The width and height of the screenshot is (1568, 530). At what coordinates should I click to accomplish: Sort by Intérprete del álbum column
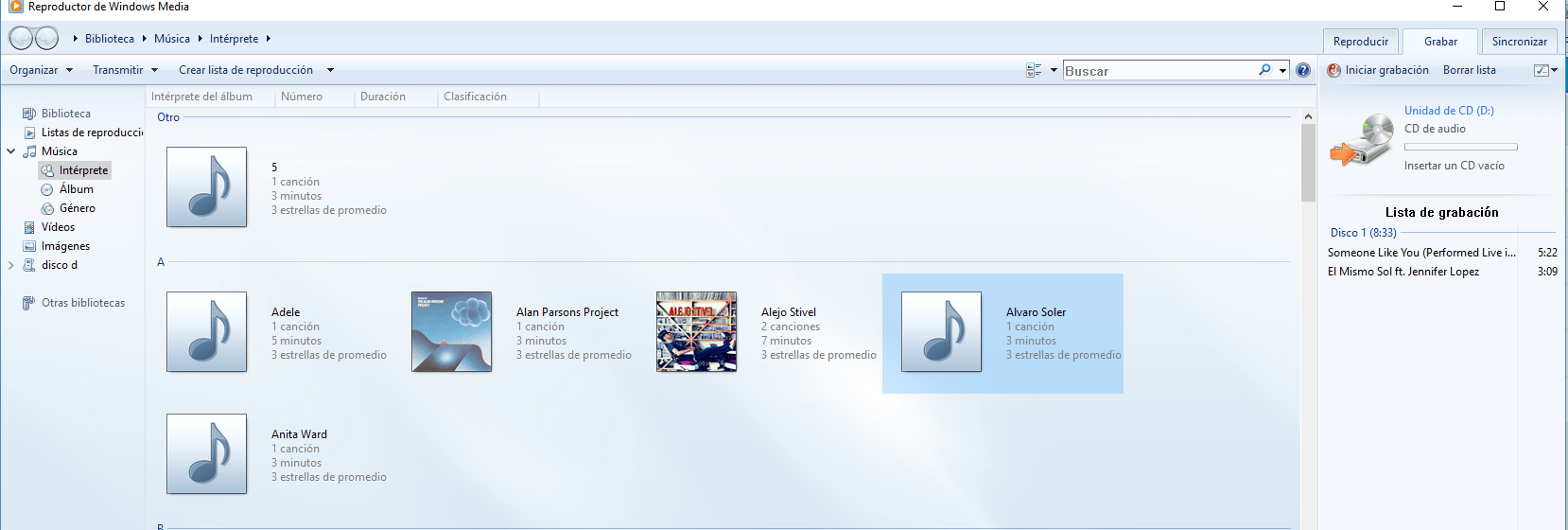(201, 97)
